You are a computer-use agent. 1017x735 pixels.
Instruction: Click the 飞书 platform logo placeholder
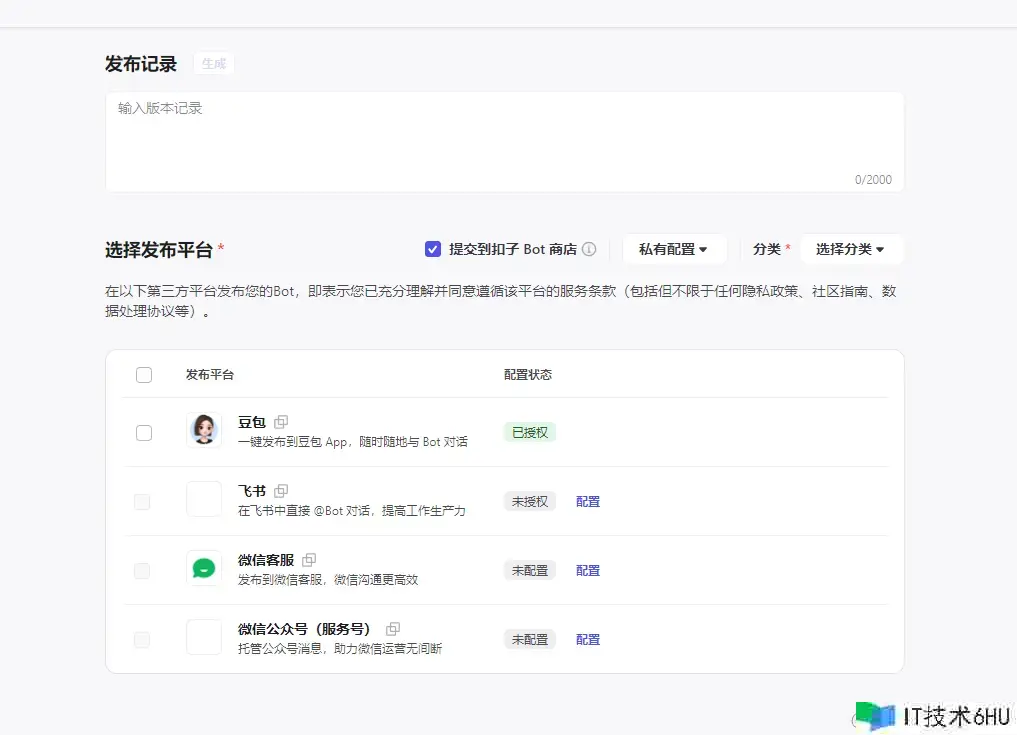(x=204, y=499)
